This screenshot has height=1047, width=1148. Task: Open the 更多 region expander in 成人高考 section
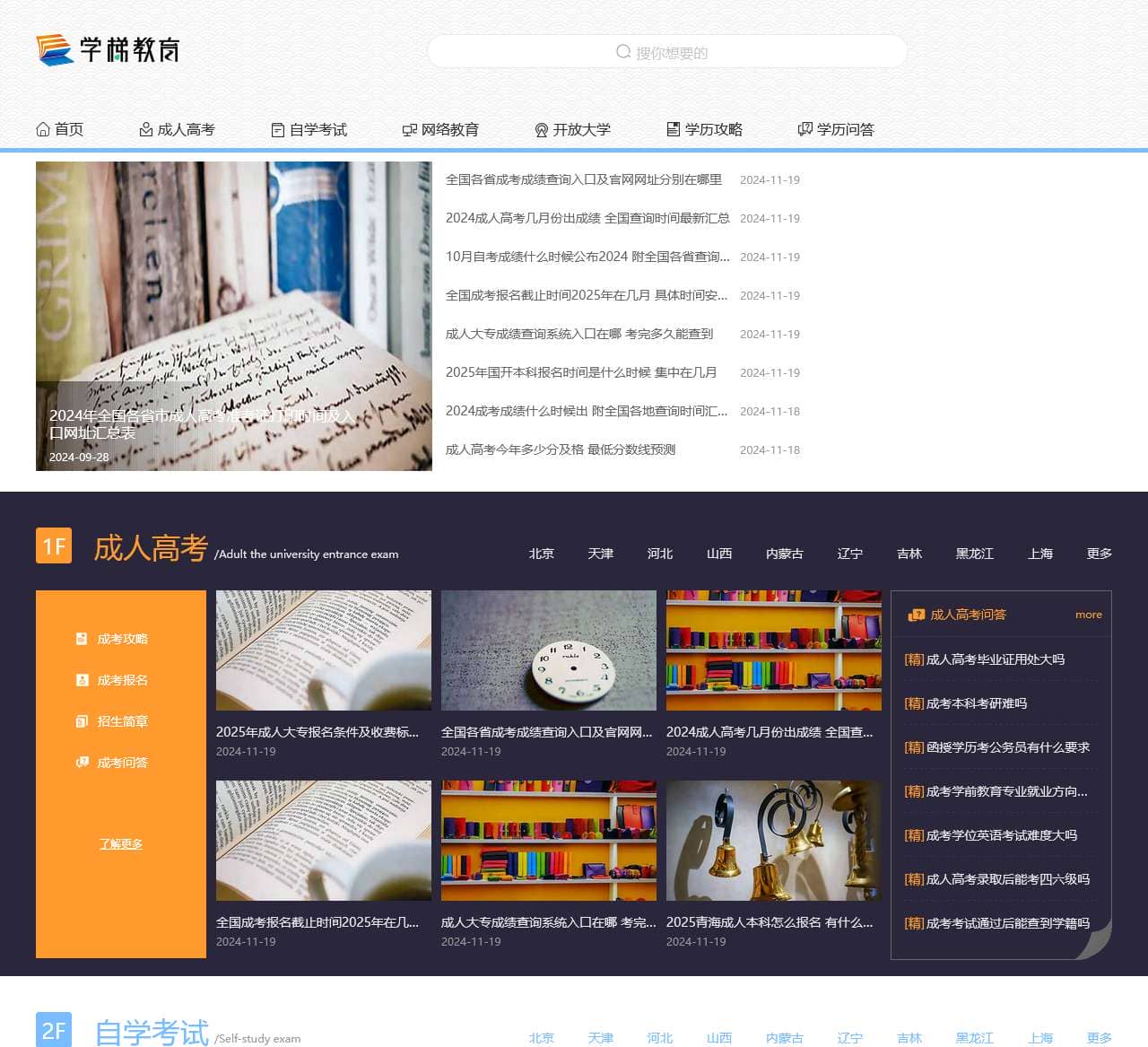1099,554
